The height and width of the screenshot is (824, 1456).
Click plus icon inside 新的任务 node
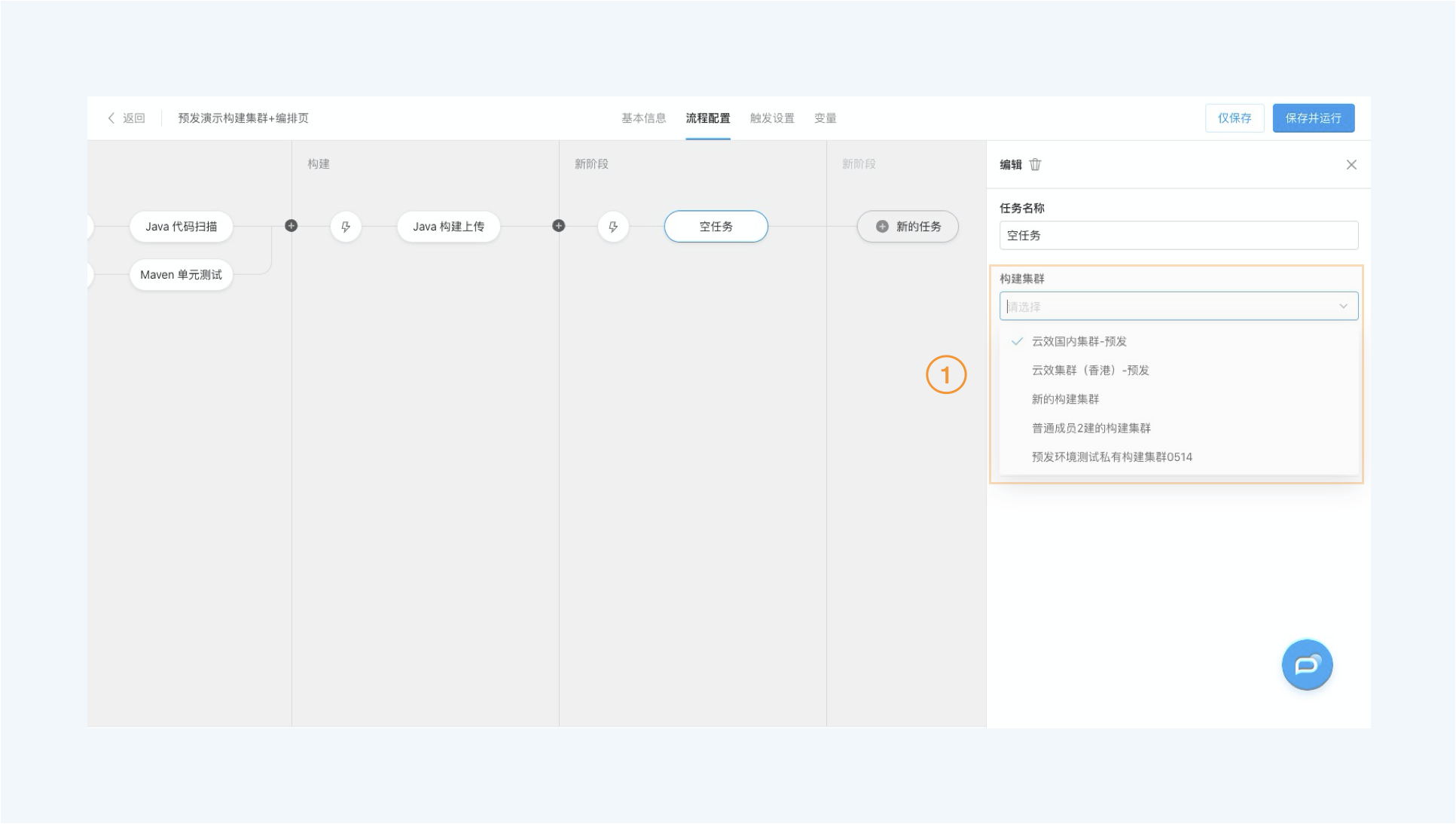882,226
